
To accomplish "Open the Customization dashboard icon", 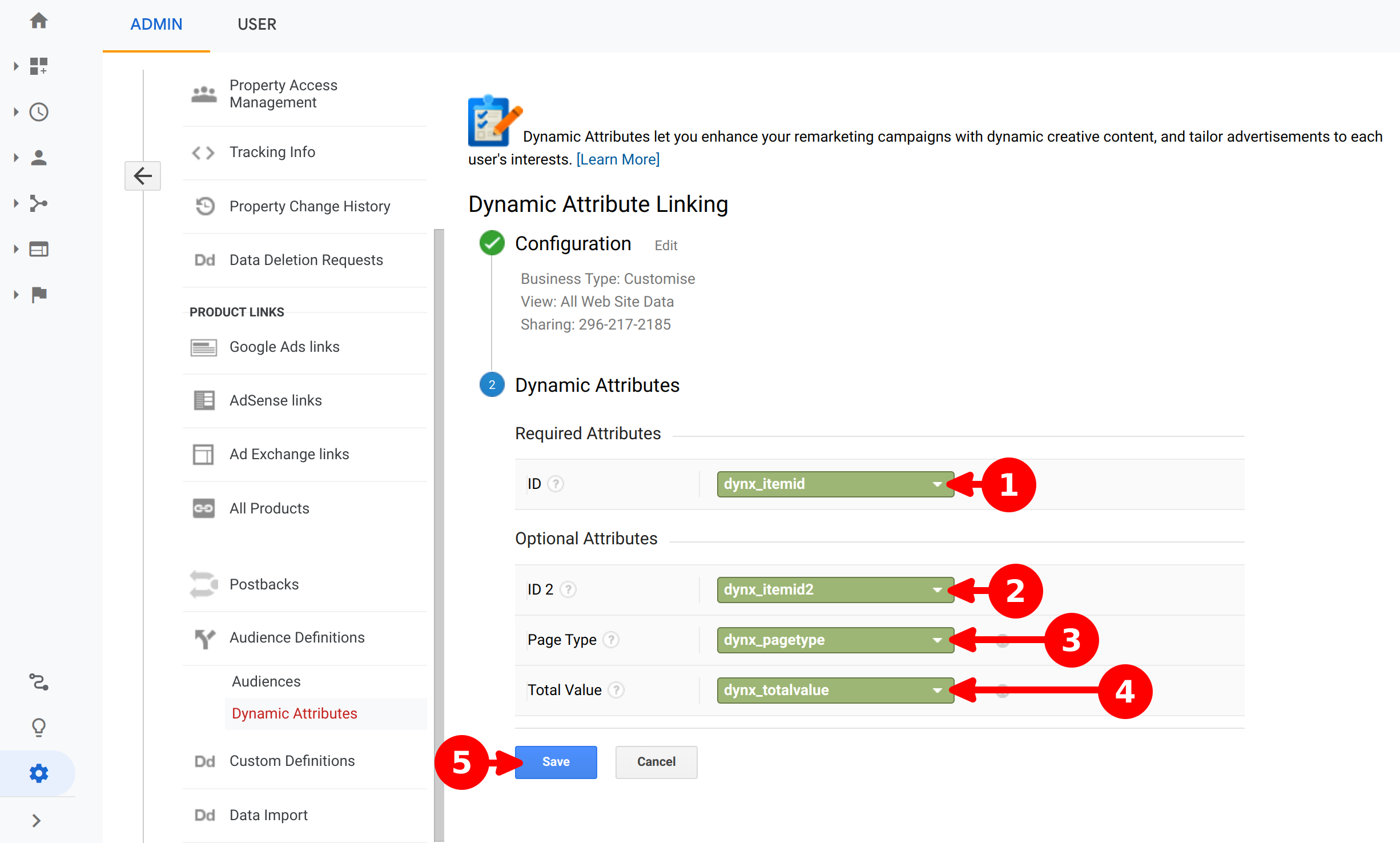I will point(39,66).
